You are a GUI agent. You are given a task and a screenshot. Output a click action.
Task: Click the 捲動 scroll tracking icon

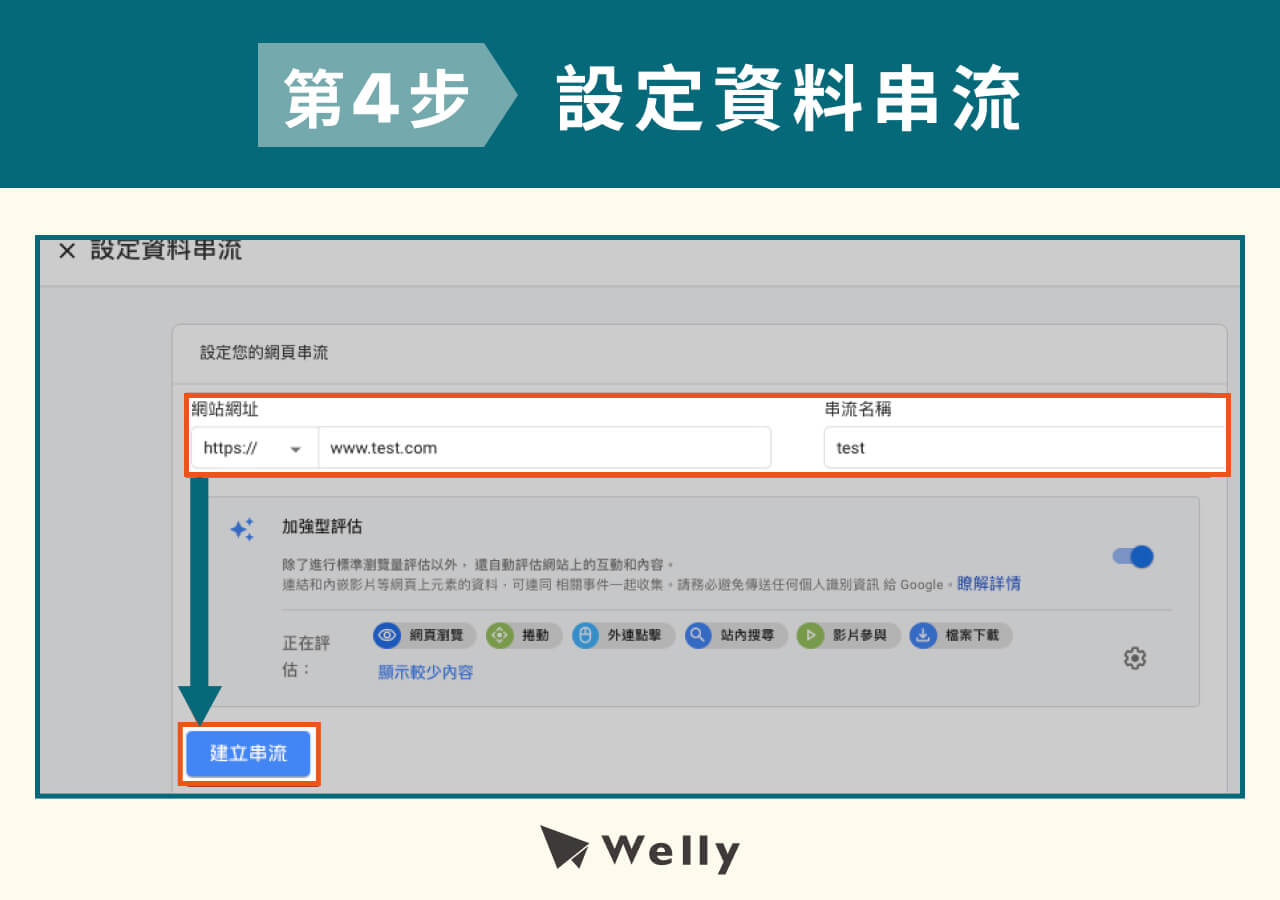click(x=500, y=636)
